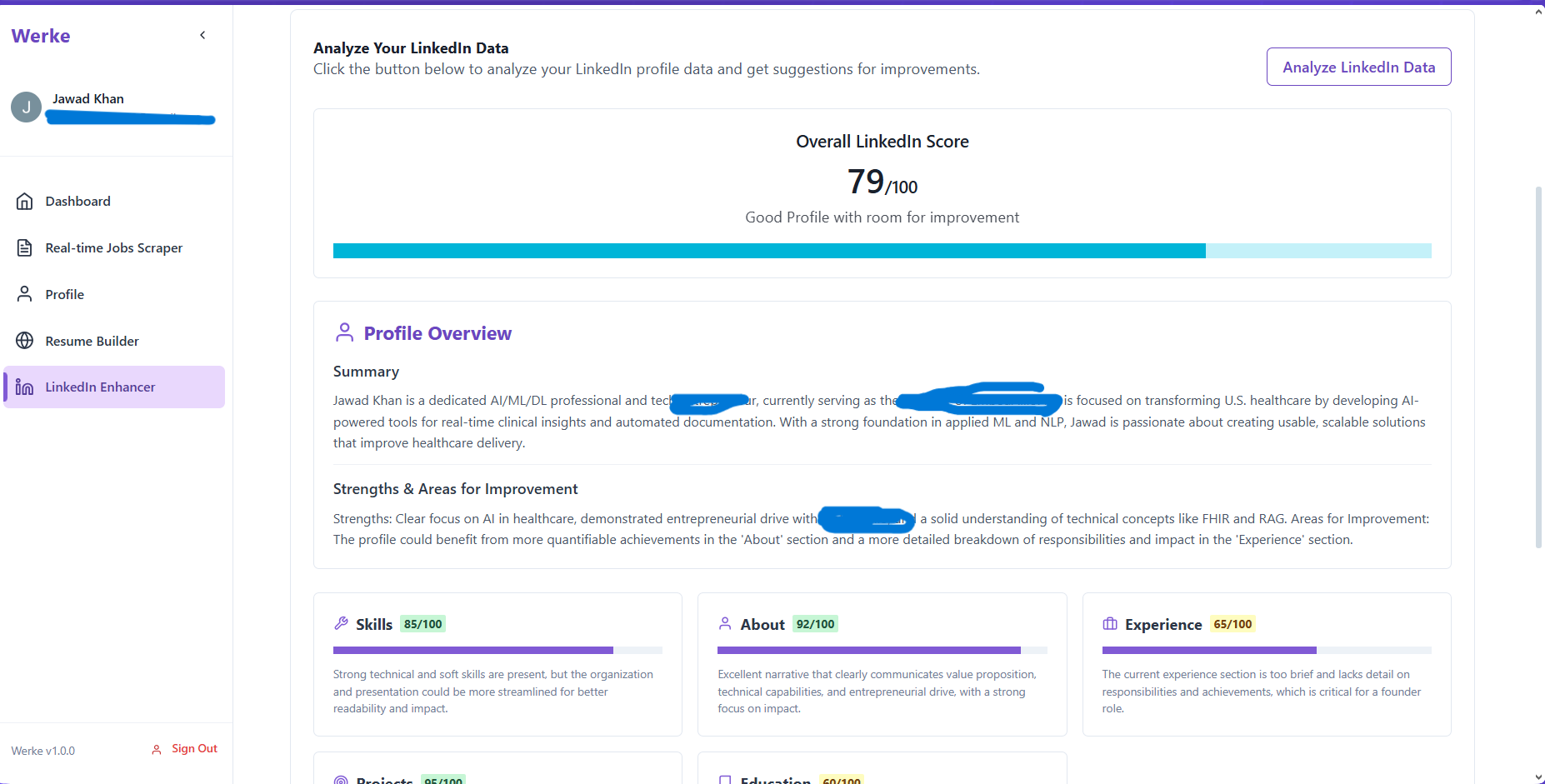Click the scrollbar down arrow
Viewport: 1545px width, 784px height.
[x=1538, y=777]
